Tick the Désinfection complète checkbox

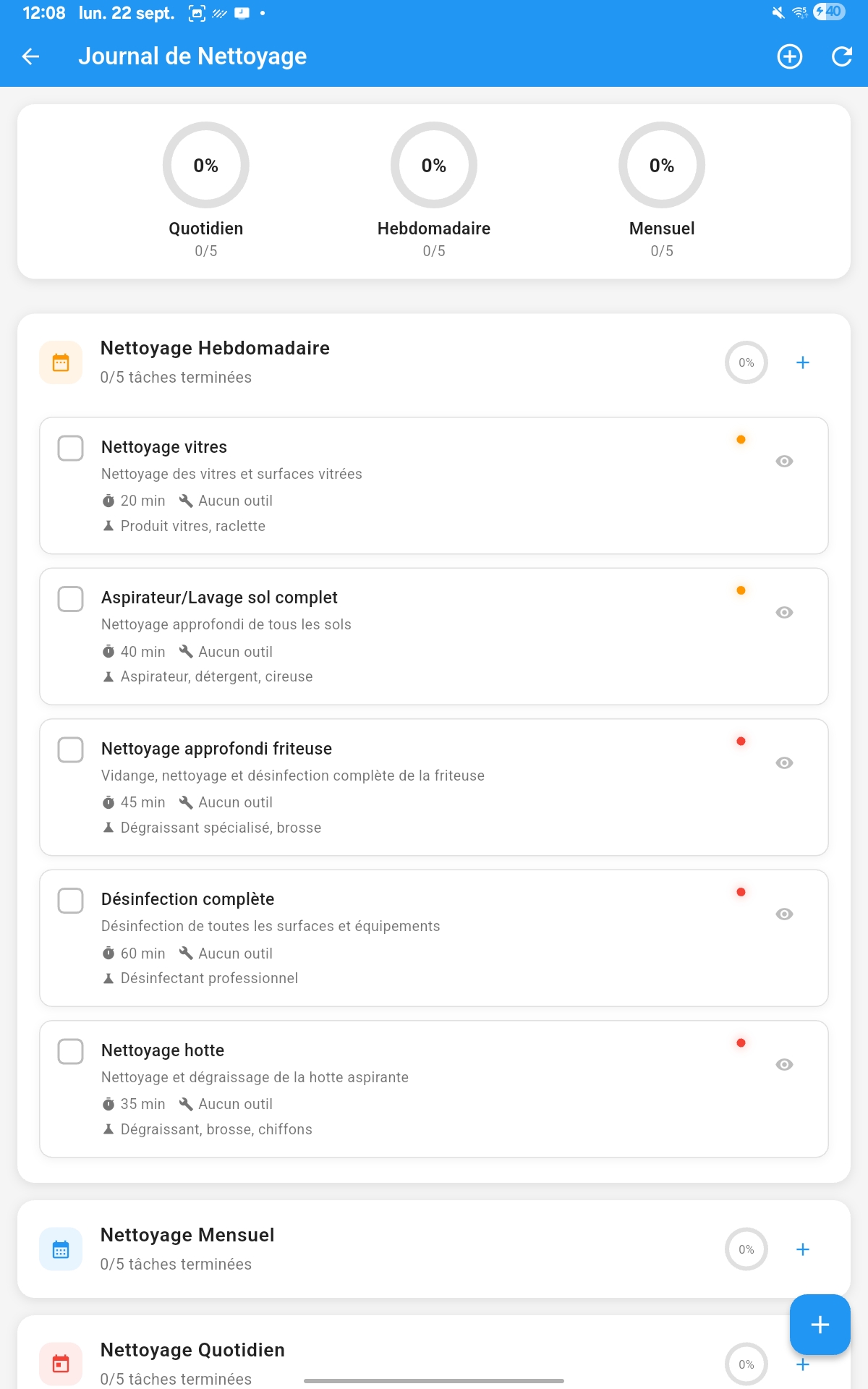point(70,901)
